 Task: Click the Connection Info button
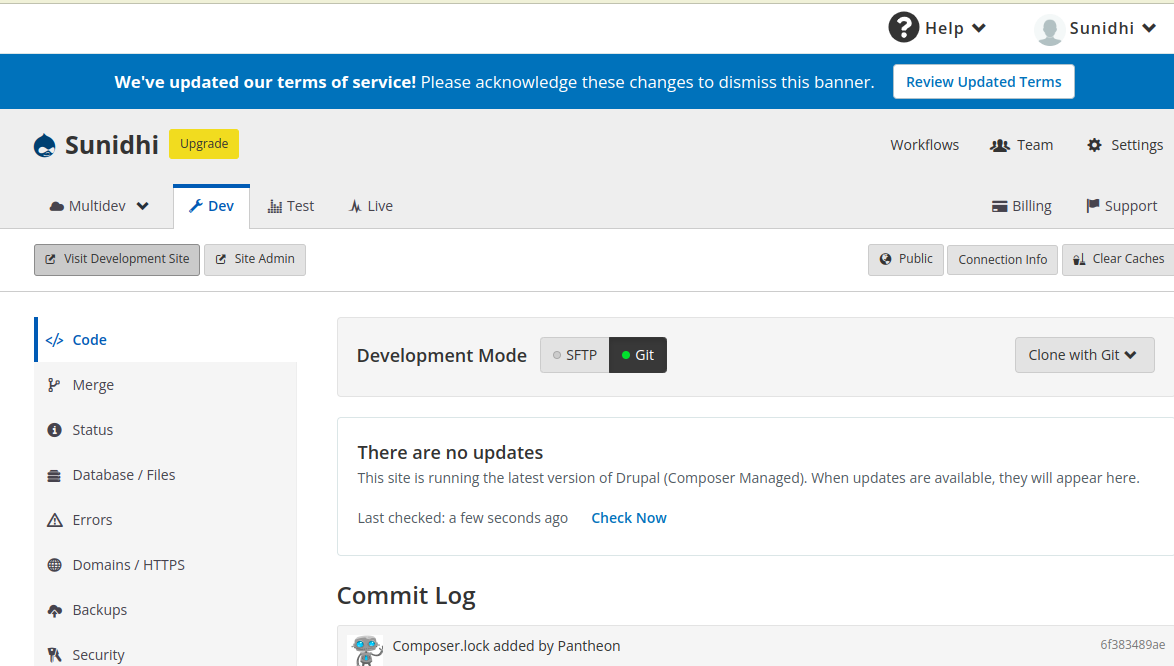coord(1003,260)
